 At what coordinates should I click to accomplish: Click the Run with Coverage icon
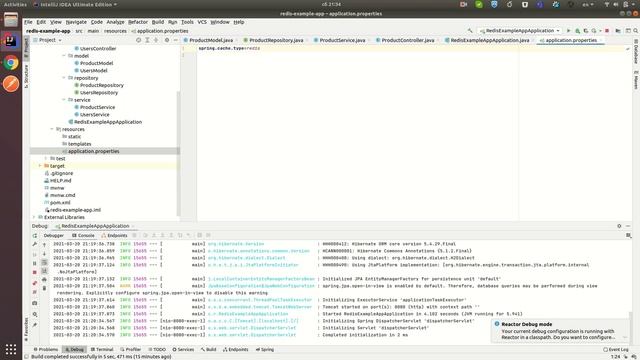(x=586, y=31)
